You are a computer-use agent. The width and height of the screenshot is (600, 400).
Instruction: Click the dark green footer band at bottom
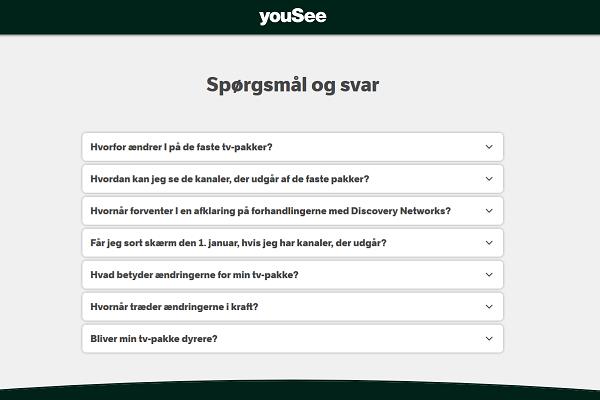pos(300,393)
